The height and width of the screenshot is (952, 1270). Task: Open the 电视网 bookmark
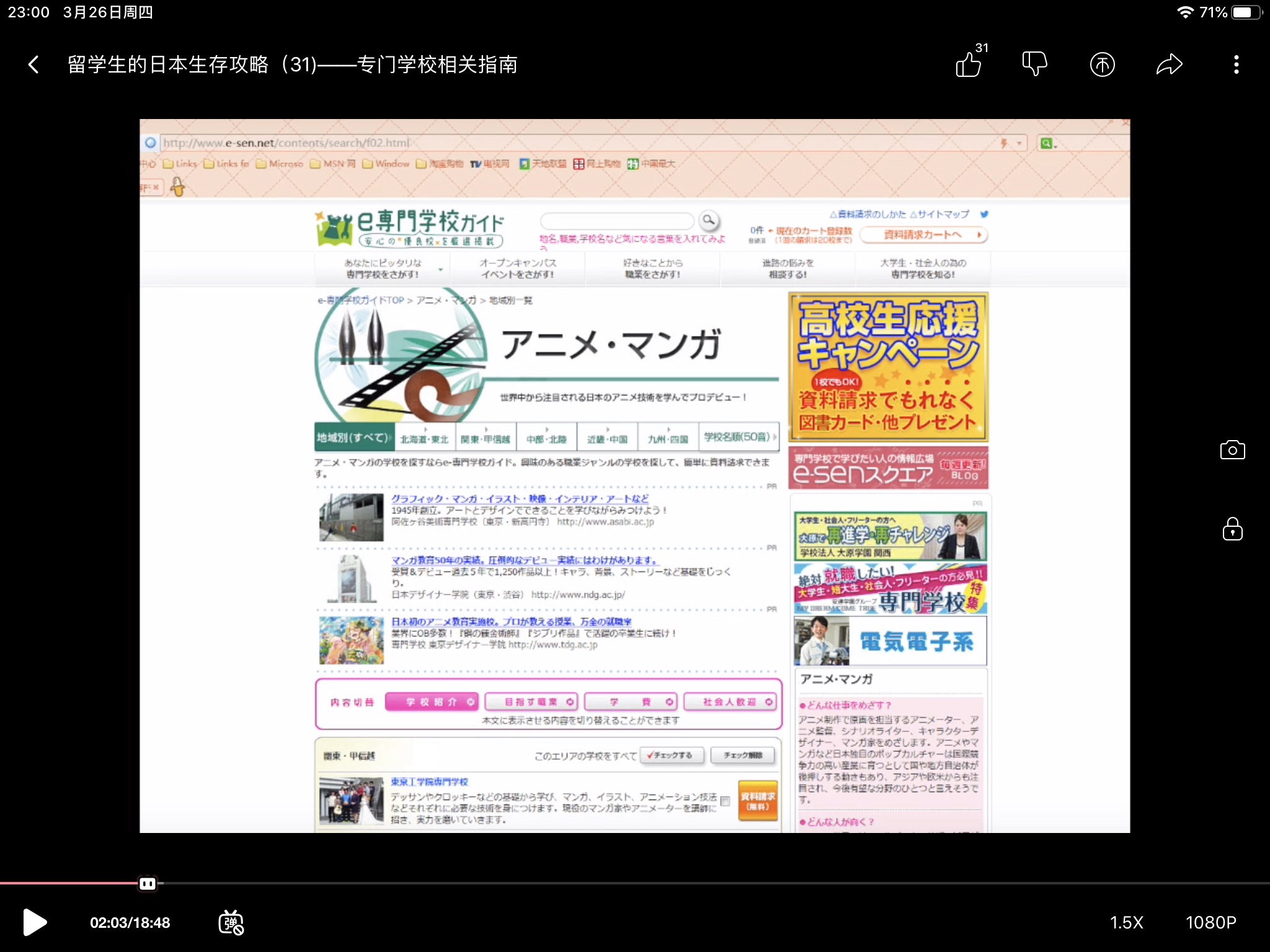[489, 164]
